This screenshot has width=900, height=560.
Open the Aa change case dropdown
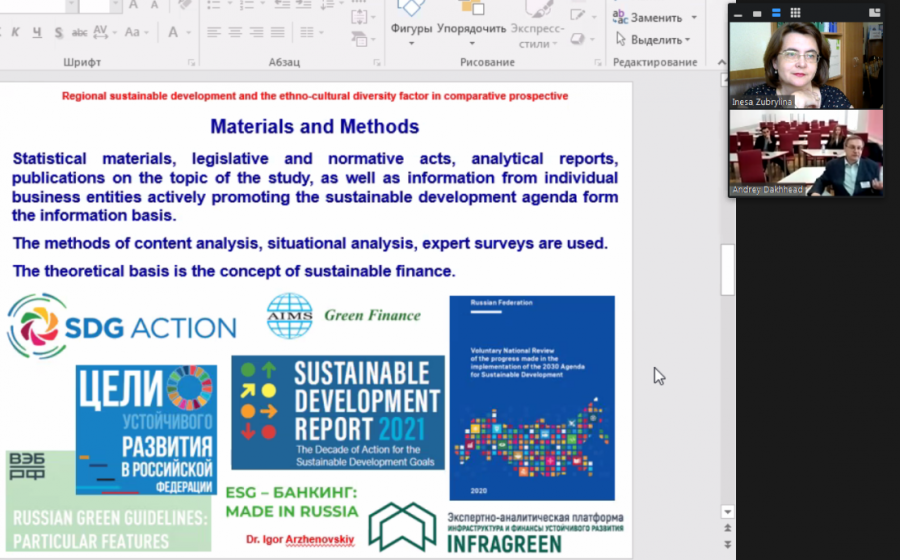[135, 32]
